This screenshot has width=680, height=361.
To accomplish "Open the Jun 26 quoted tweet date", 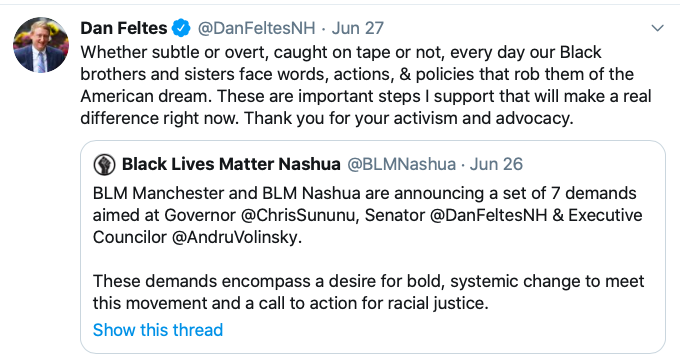I will 497,164.
